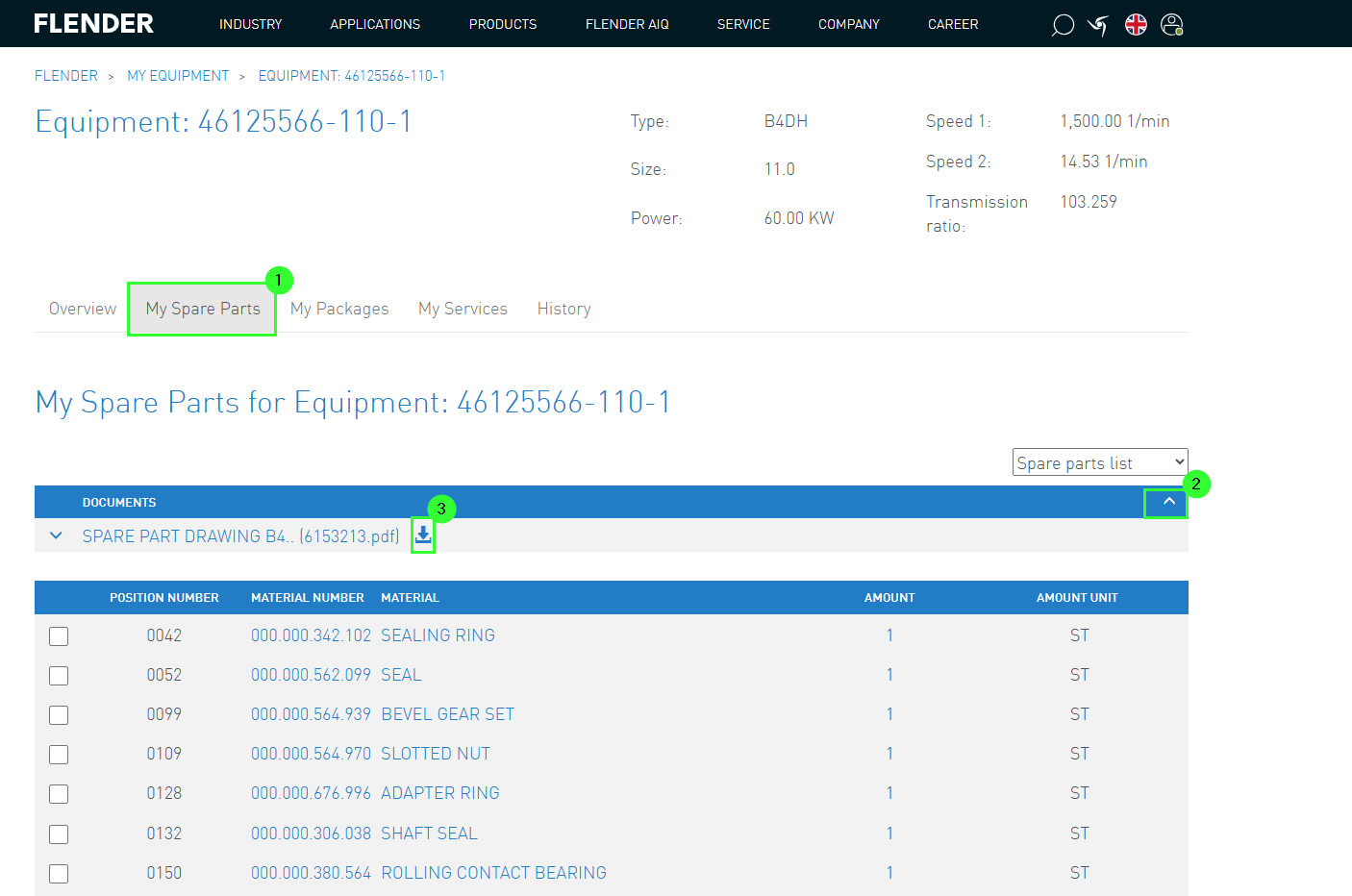Click the SHAFT SEAL material name
Screen dimensions: 1352x896
pos(429,834)
